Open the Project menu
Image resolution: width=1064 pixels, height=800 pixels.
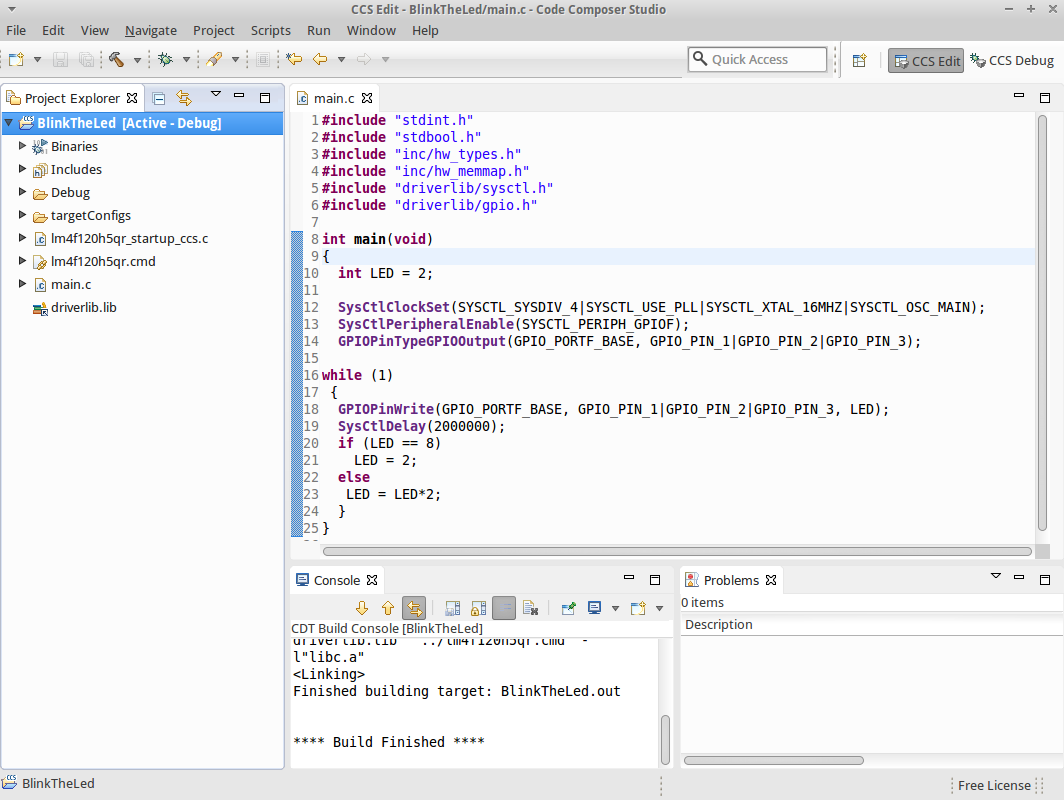[x=214, y=31]
